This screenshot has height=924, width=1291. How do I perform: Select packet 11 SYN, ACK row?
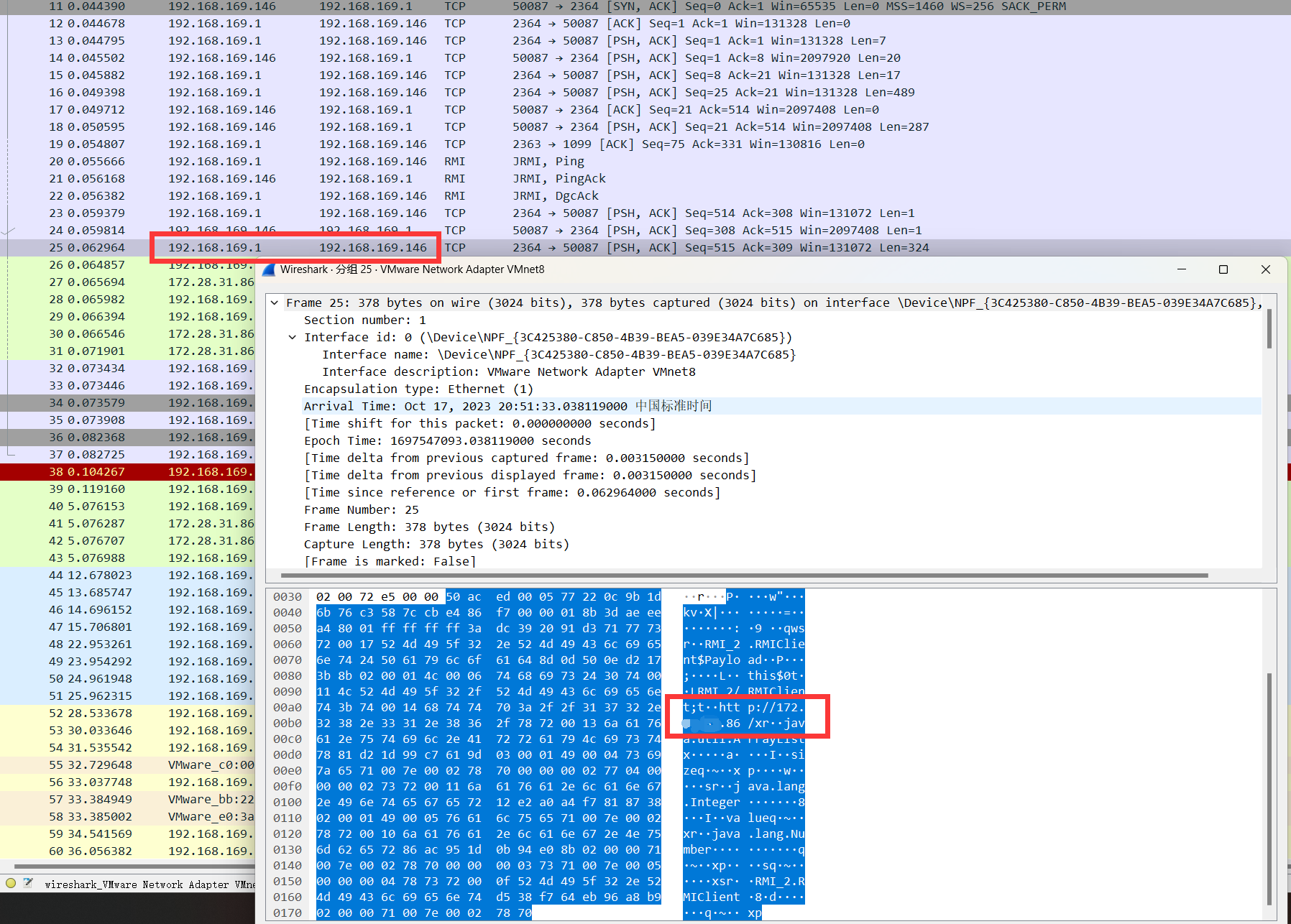(x=645, y=6)
